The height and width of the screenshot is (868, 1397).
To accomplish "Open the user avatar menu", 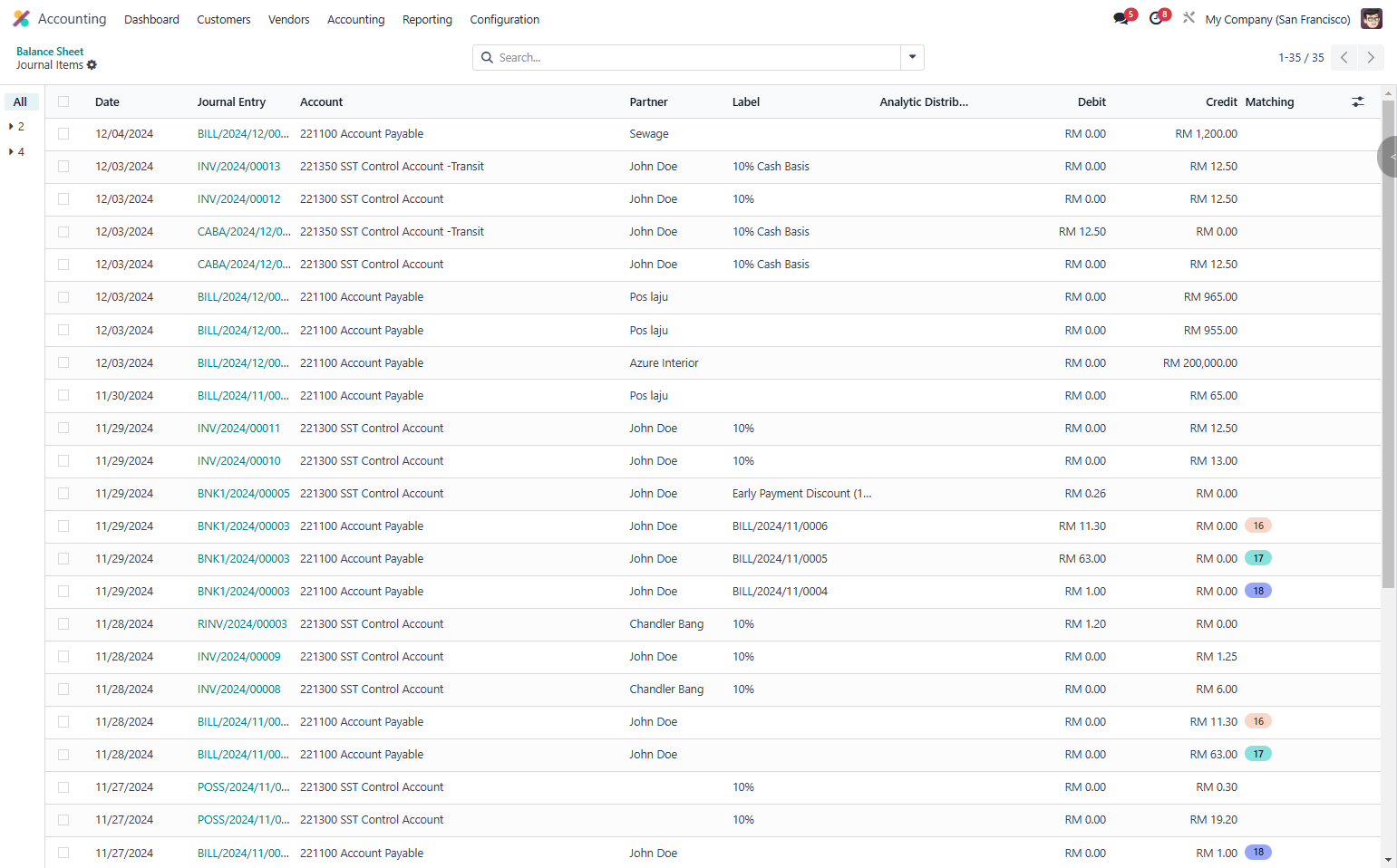I will click(x=1372, y=19).
